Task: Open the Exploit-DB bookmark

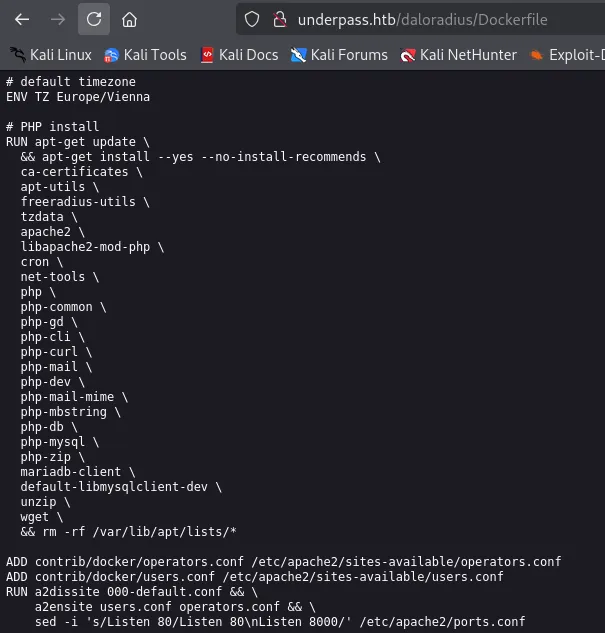Action: tap(567, 55)
